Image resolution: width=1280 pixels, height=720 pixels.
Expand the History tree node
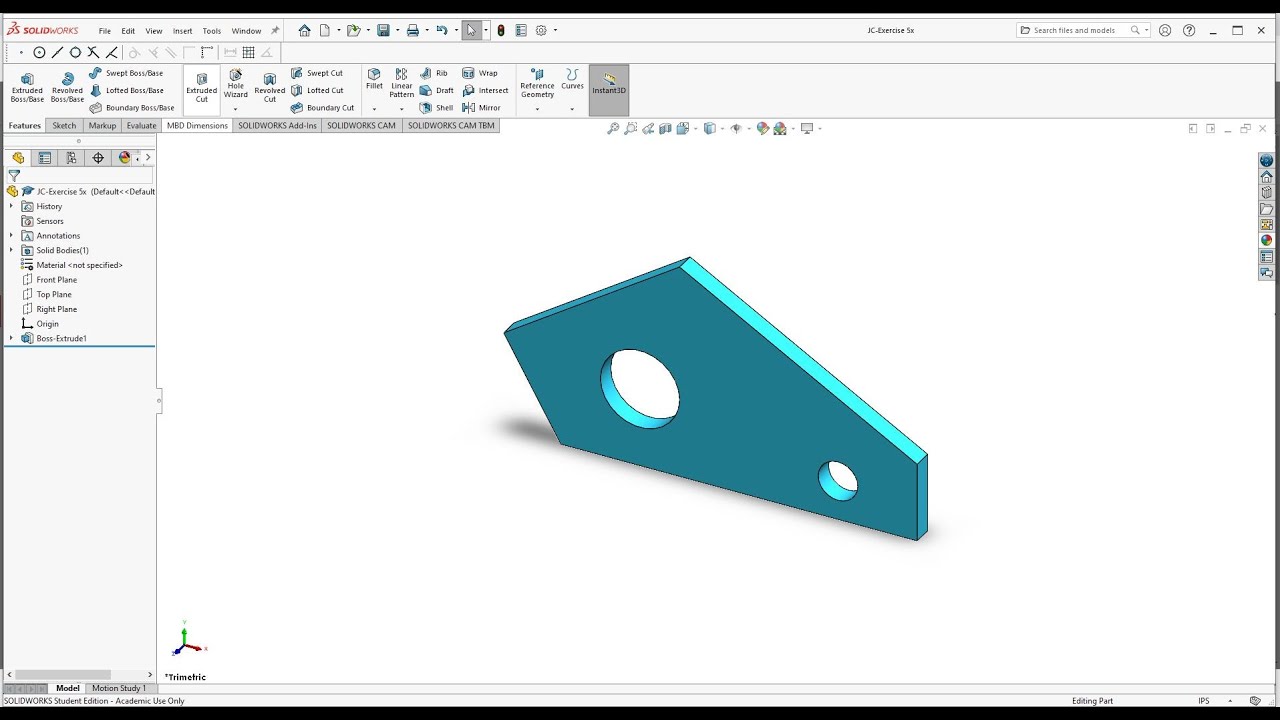[x=11, y=206]
